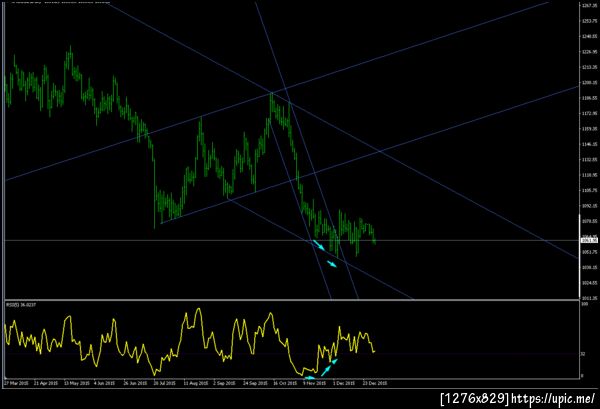Click the 2 Sep 2015 date label
The width and height of the screenshot is (600, 409).
pos(224,383)
